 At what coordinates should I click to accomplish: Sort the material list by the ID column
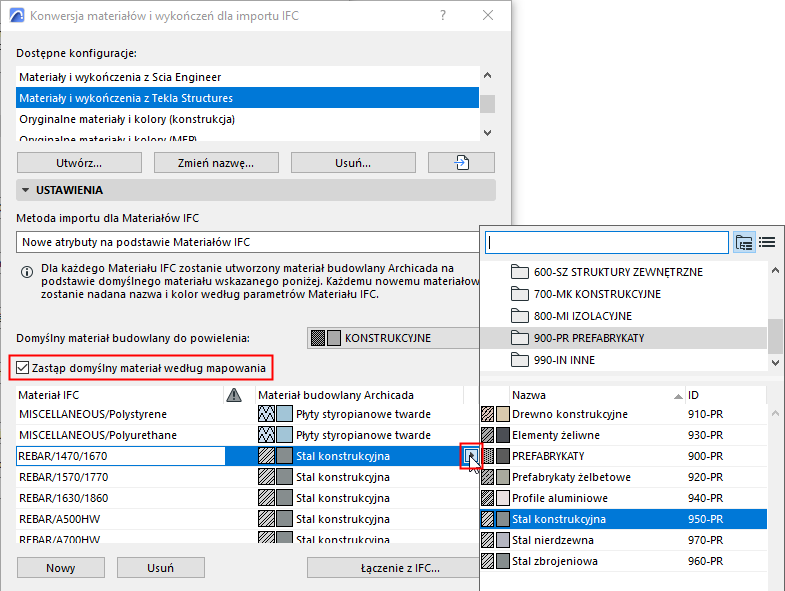(725, 395)
